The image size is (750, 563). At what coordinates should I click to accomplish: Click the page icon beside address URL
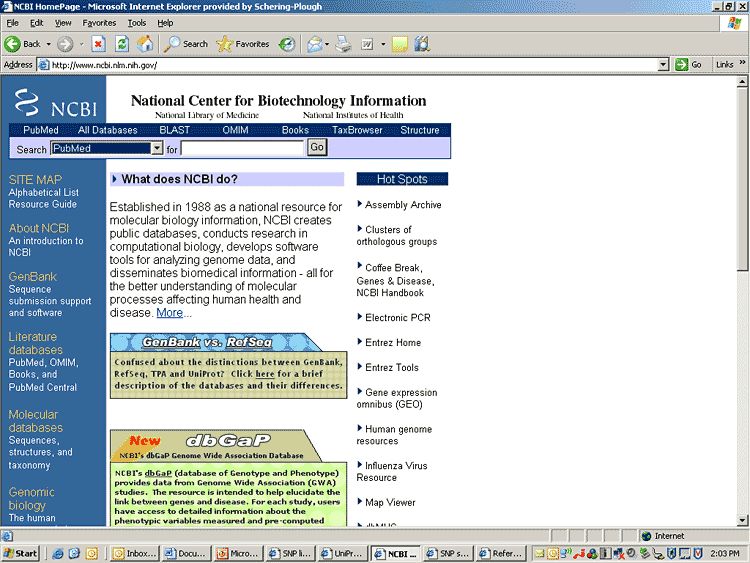(44, 65)
